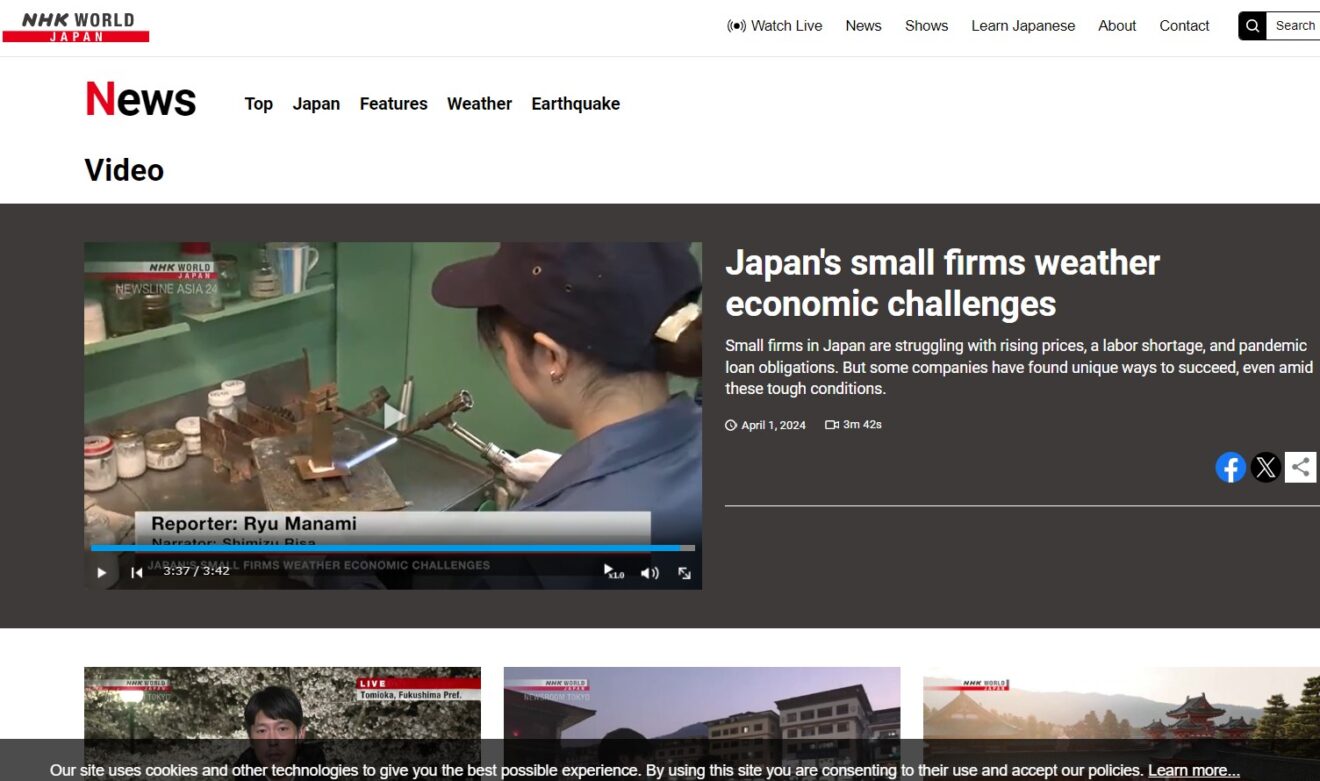Go to the Contact page
Viewport: 1320px width, 781px height.
tap(1184, 25)
